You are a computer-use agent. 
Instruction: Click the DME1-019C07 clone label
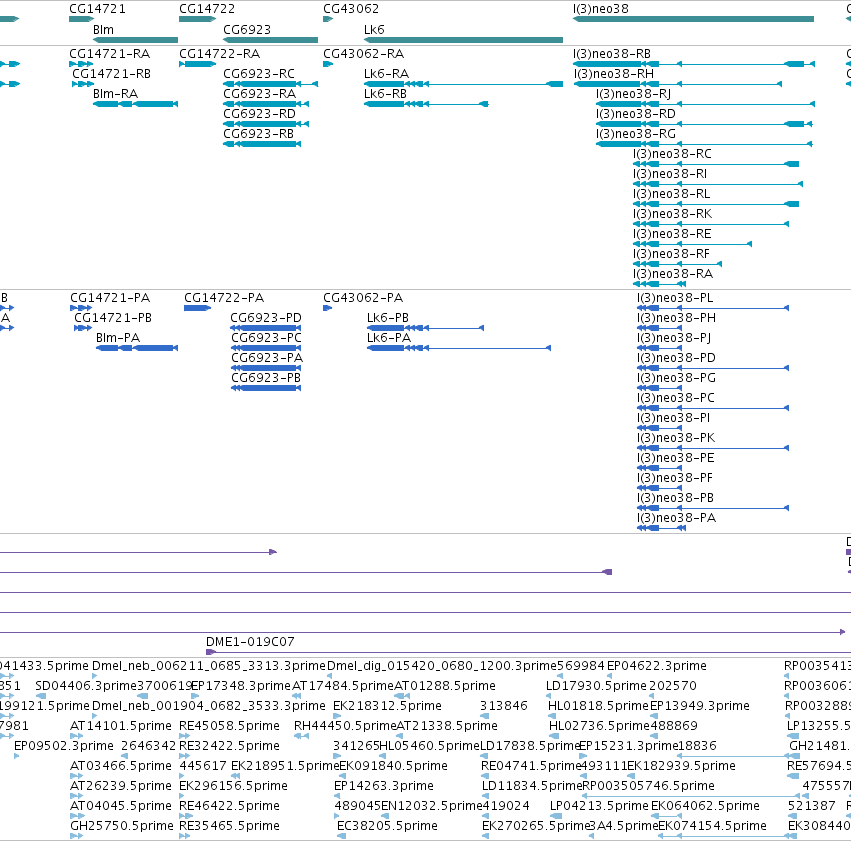[250, 642]
